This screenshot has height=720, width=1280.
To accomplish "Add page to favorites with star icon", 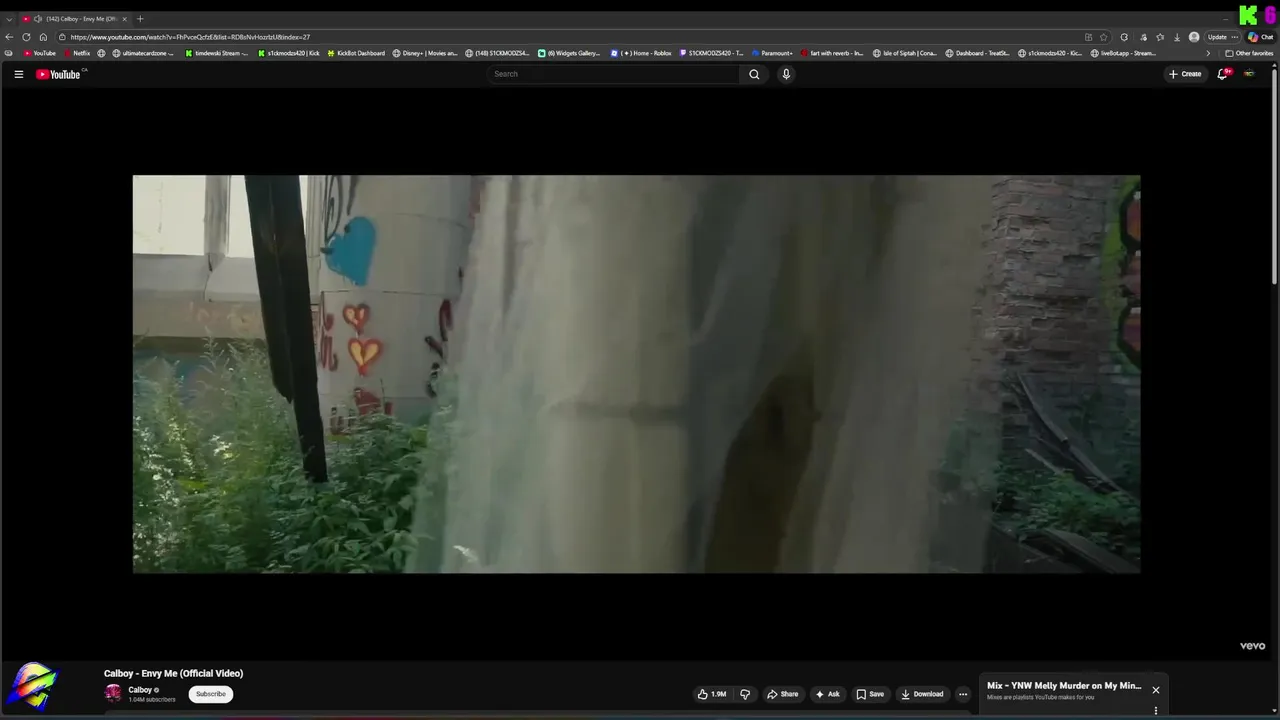I will coord(1104,37).
